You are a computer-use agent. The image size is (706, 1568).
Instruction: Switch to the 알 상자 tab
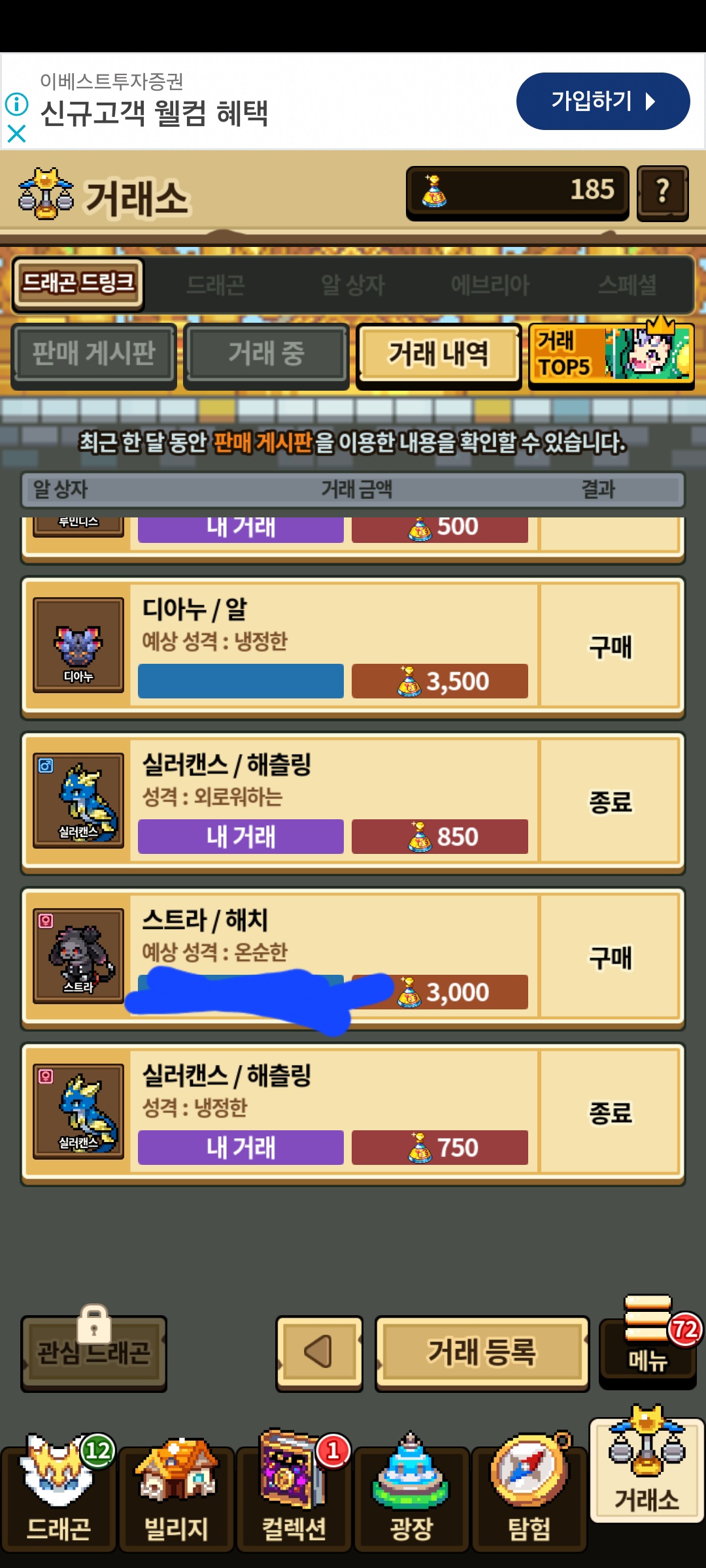(x=353, y=285)
